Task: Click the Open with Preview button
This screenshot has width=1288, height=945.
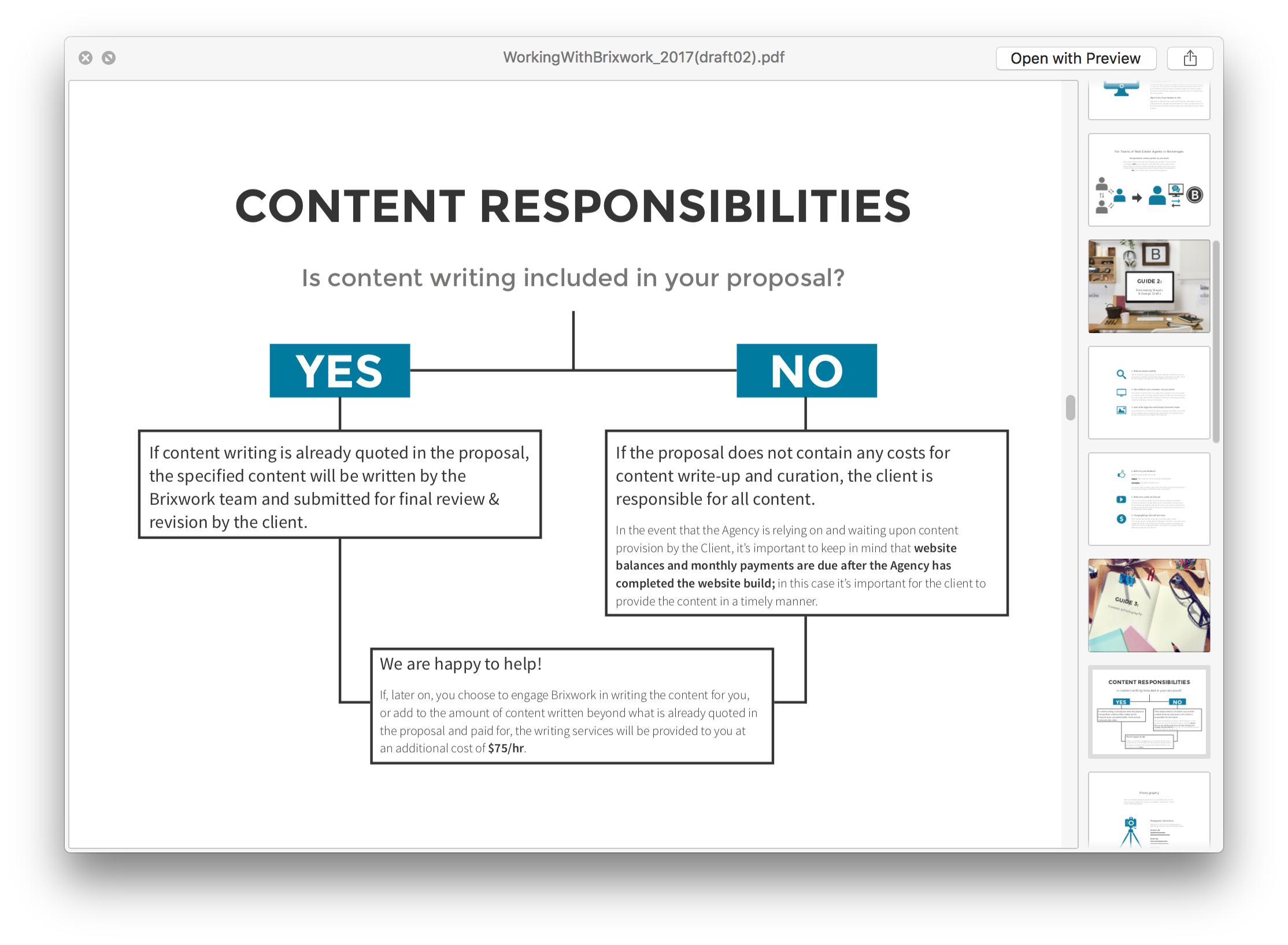Action: [x=1075, y=58]
